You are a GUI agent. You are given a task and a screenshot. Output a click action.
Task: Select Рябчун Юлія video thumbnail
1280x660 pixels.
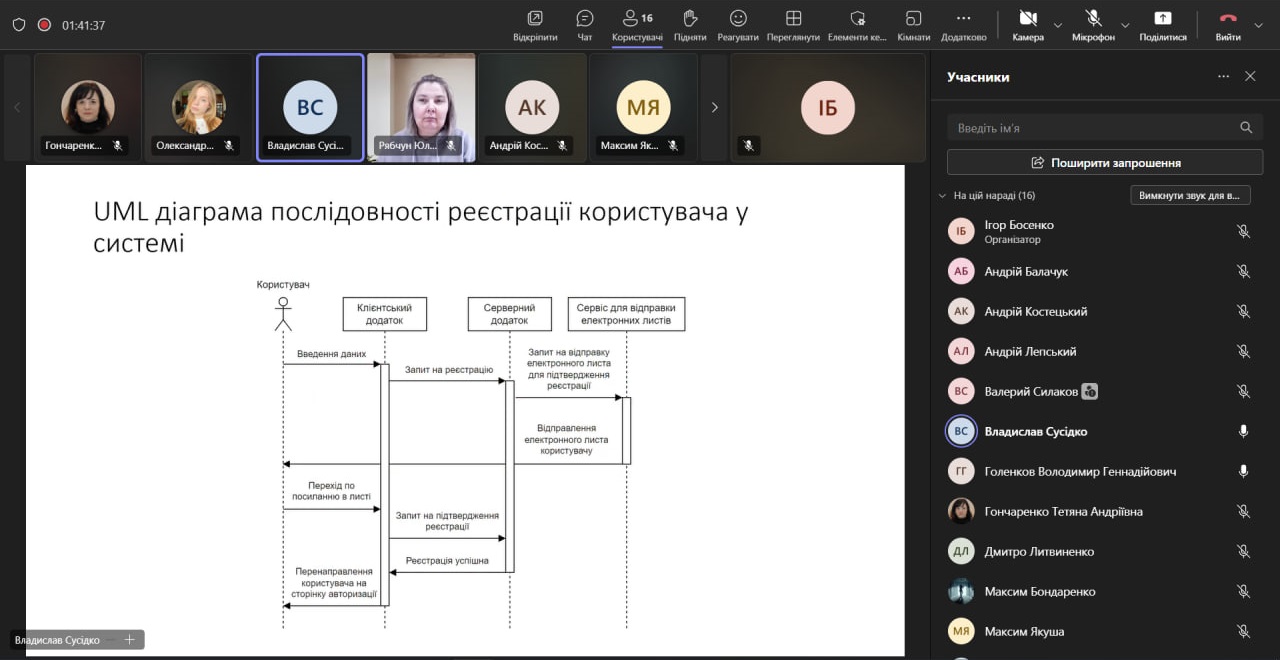tap(421, 107)
